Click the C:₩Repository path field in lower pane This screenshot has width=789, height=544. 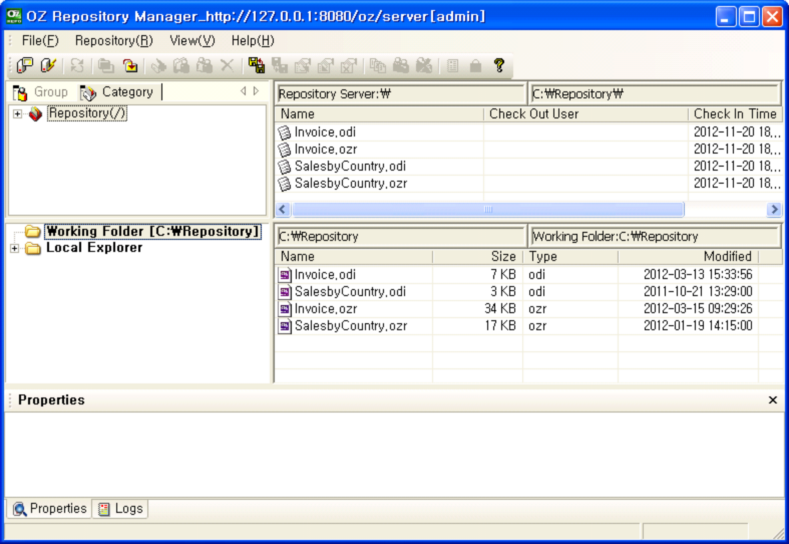pos(401,237)
